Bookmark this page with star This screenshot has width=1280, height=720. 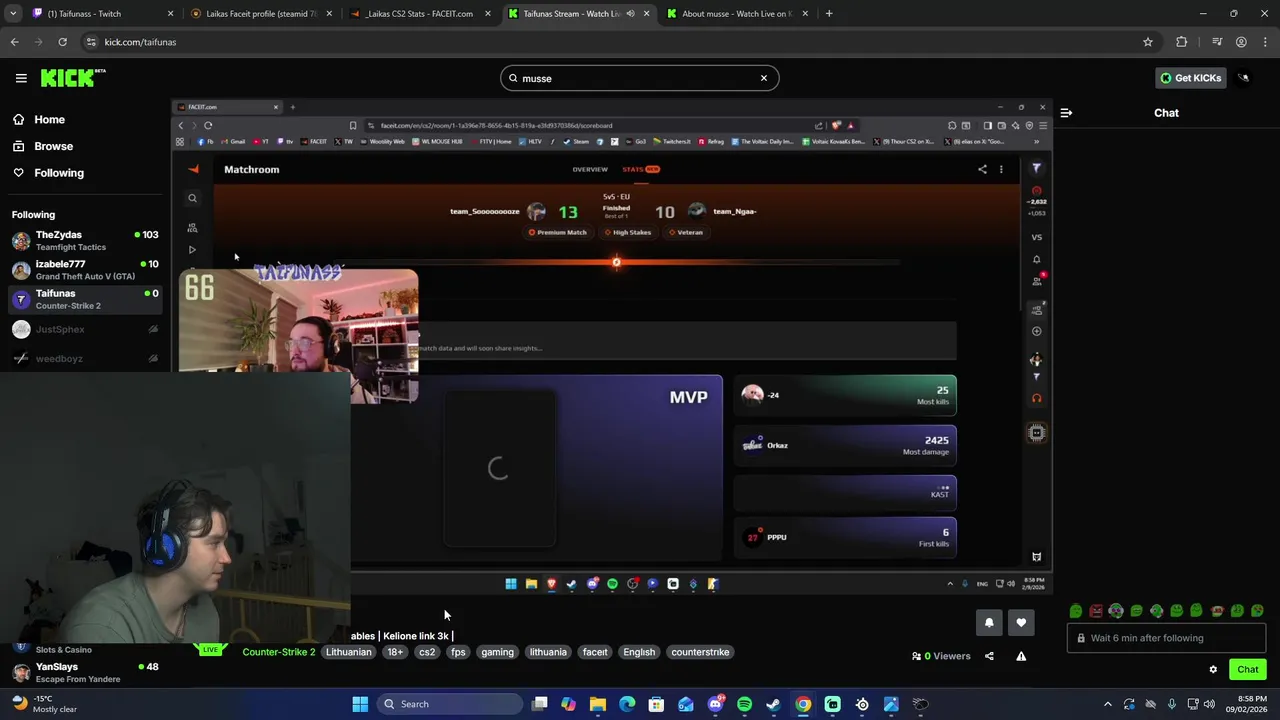tap(1148, 42)
